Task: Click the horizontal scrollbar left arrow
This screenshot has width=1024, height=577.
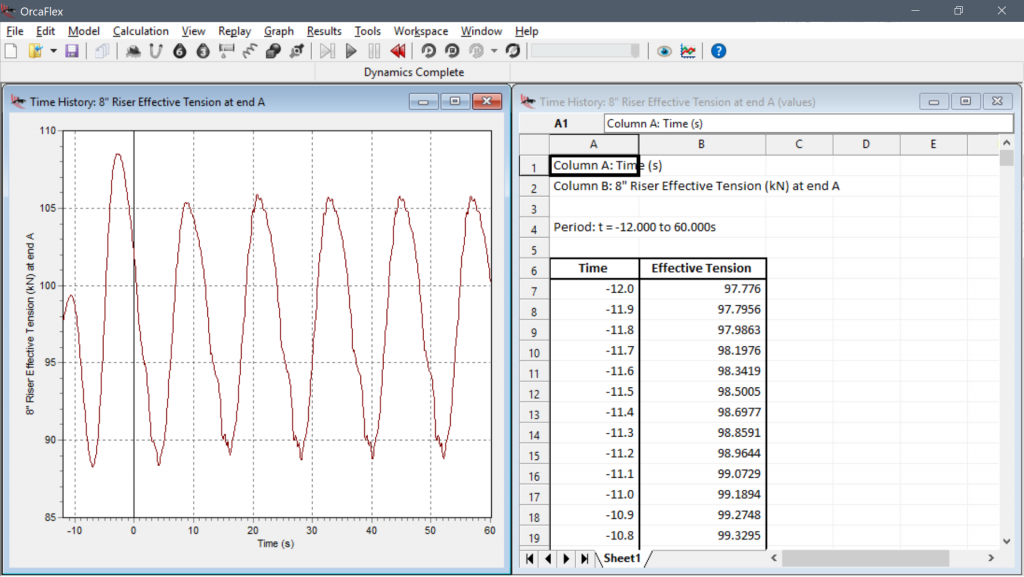Action: click(774, 558)
